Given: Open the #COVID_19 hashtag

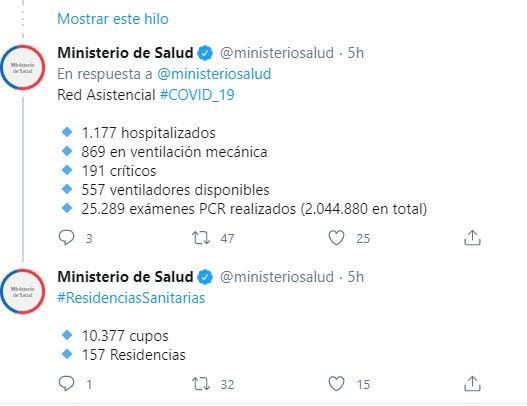Looking at the screenshot, I should pos(197,95).
